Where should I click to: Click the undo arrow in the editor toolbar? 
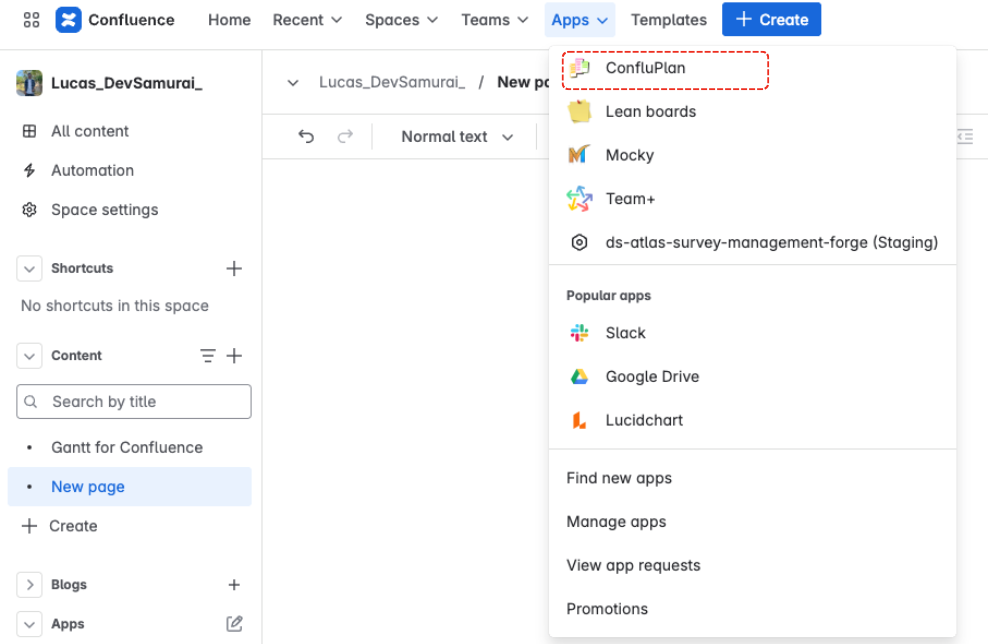[x=306, y=136]
